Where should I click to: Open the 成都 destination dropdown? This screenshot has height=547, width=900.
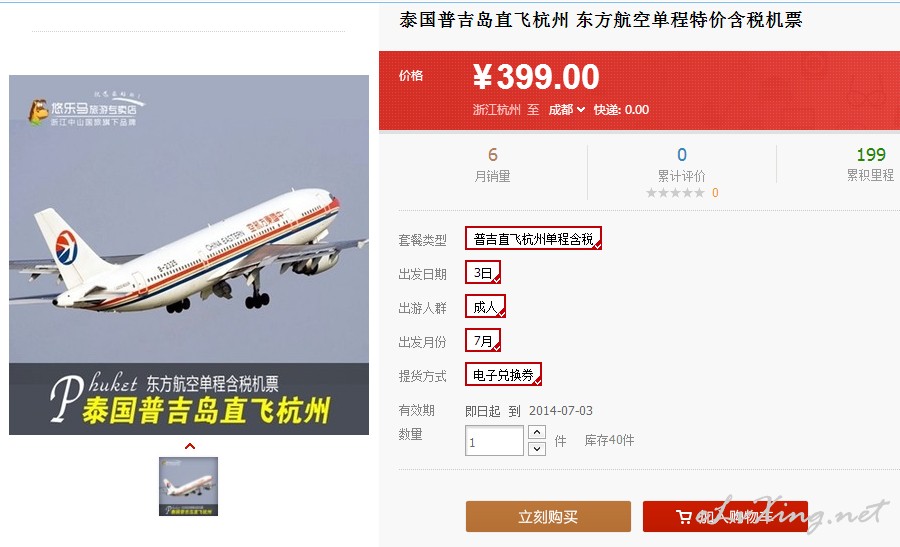click(567, 110)
